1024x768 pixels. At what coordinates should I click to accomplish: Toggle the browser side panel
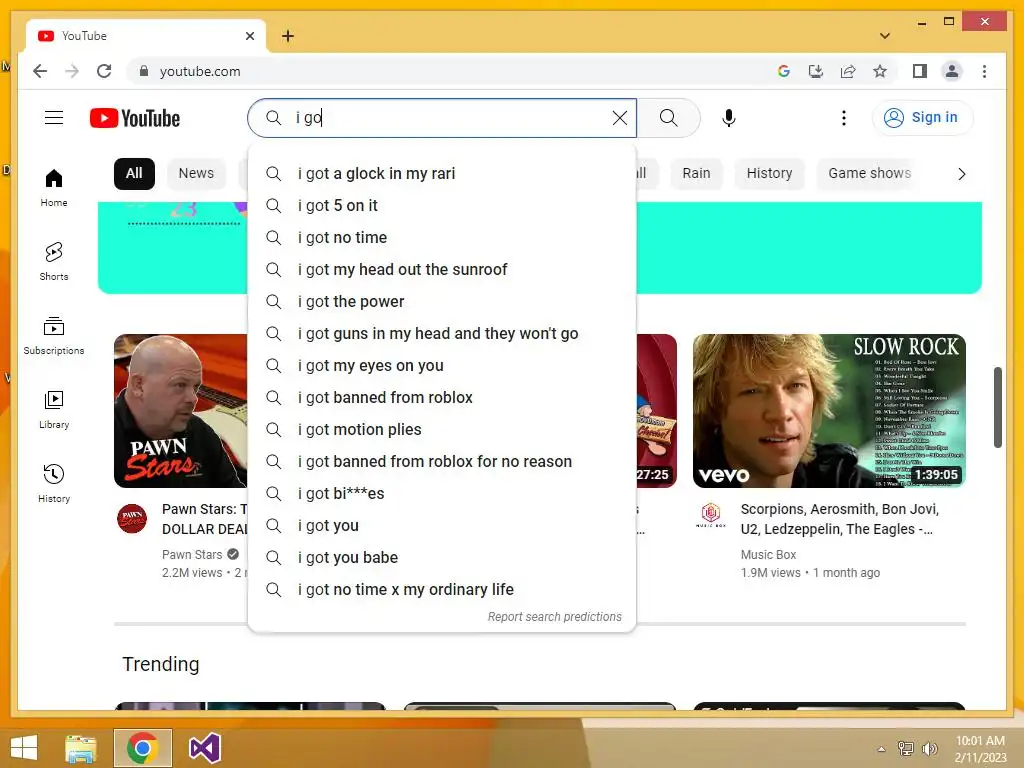tap(920, 71)
